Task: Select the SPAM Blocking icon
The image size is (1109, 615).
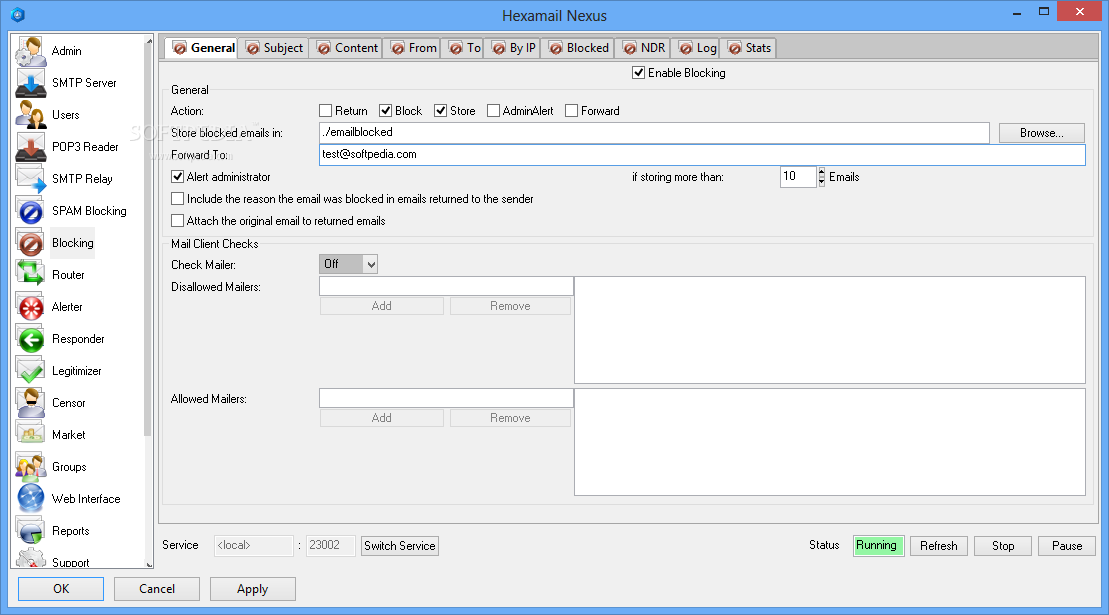Action: click(x=31, y=211)
